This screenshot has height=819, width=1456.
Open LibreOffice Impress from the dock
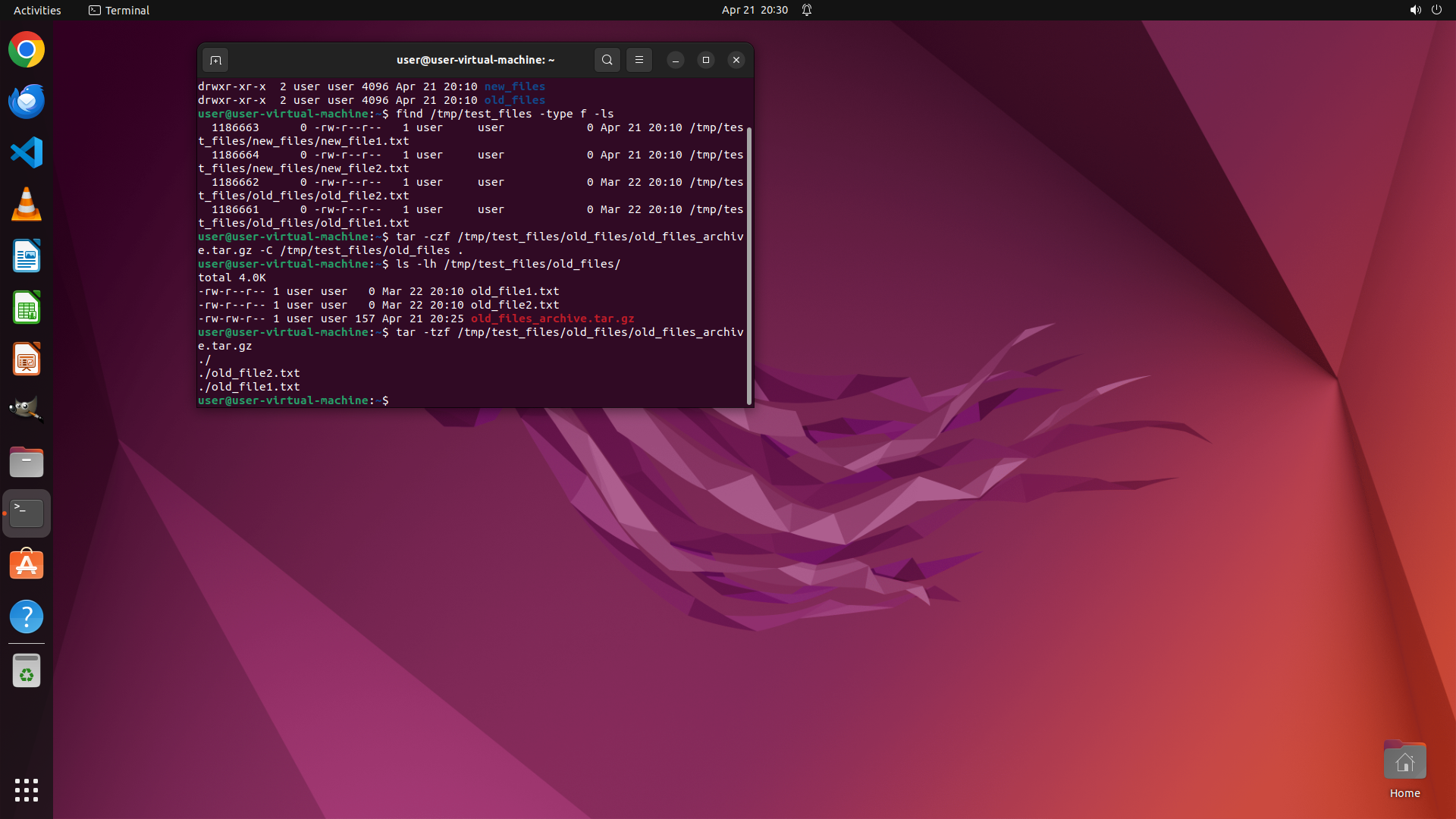[x=27, y=359]
